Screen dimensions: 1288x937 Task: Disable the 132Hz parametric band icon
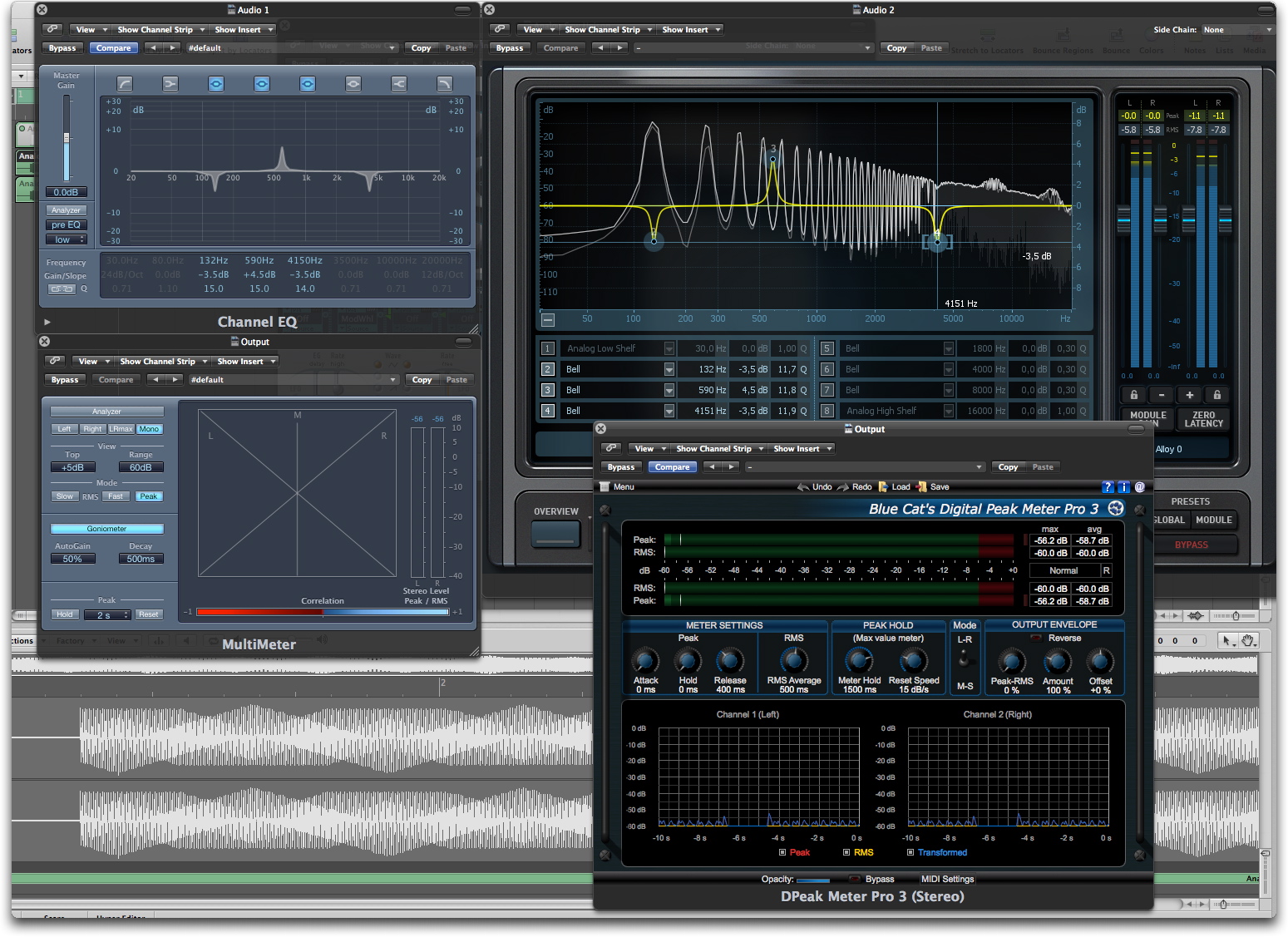216,83
